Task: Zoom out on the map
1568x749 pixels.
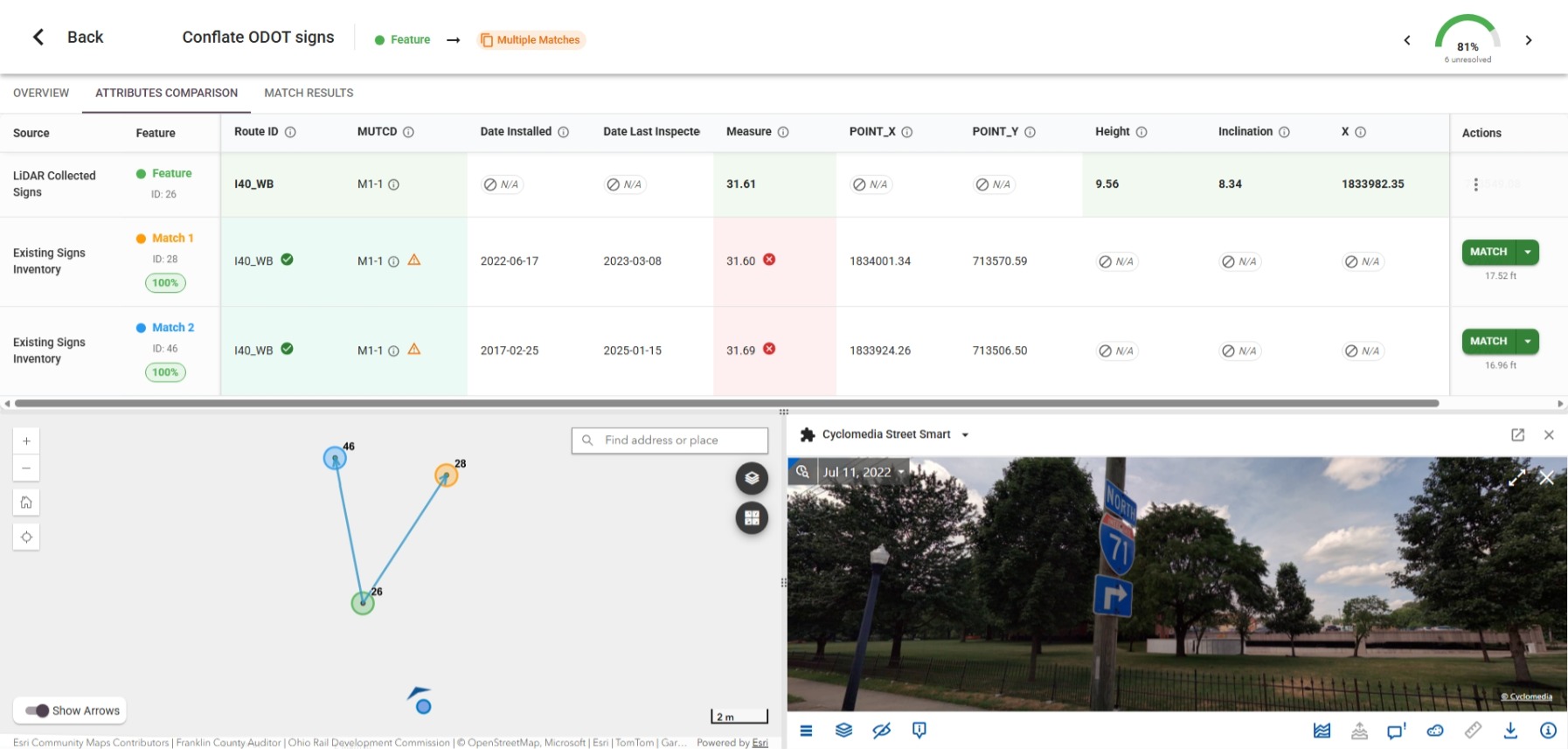Action: pyautogui.click(x=26, y=468)
